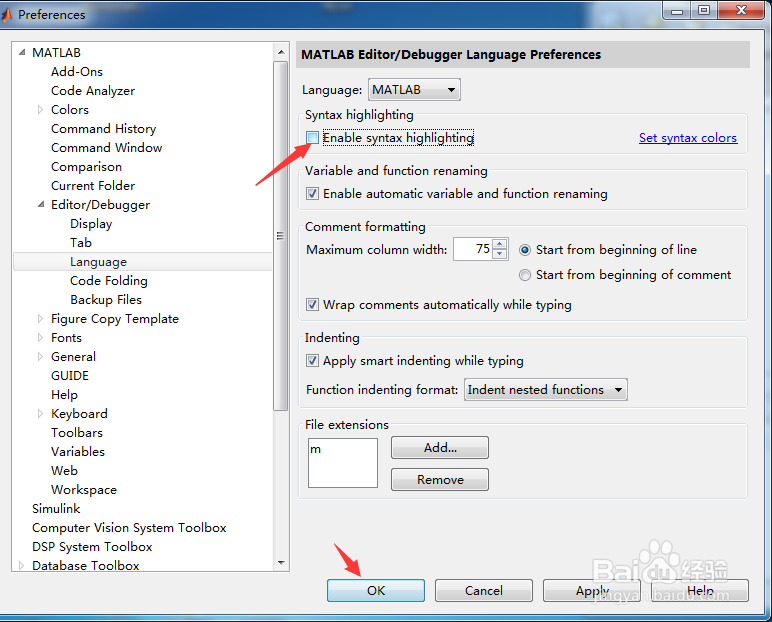Select Toolbars preferences
Screen dimensions: 772x622
[x=77, y=433]
